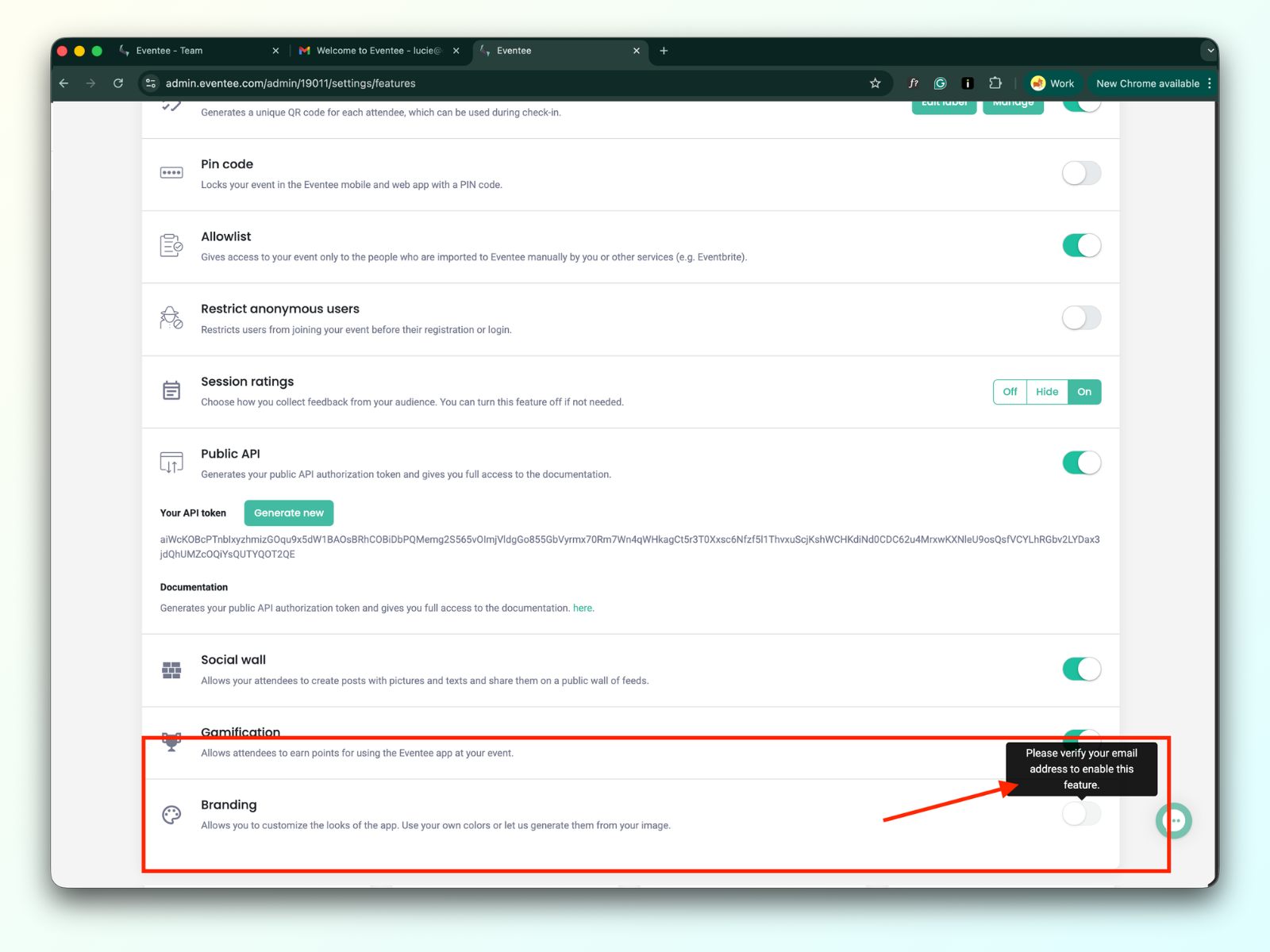
Task: Enable the Pin code toggle
Action: coord(1082,173)
